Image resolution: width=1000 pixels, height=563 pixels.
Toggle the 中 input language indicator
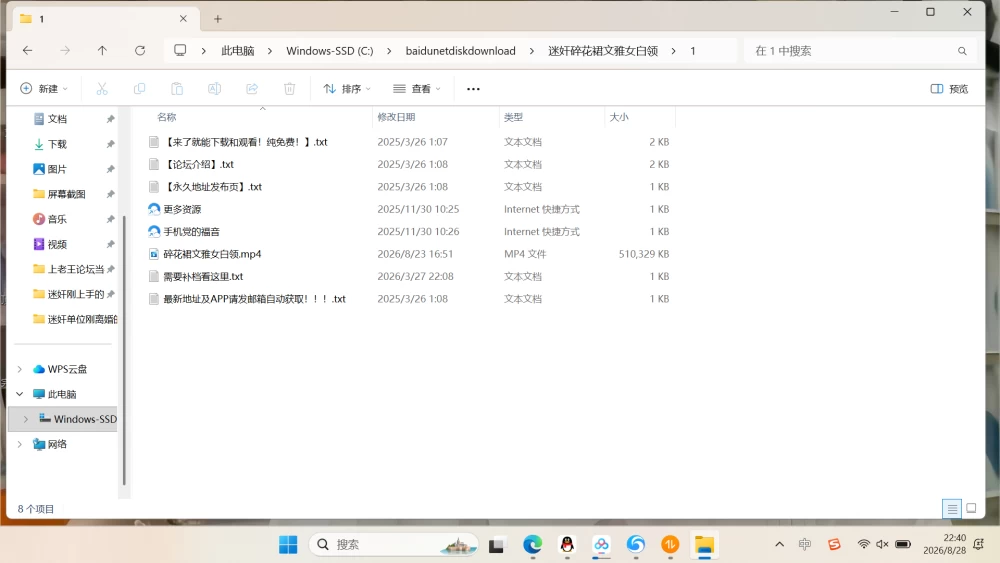[x=805, y=544]
